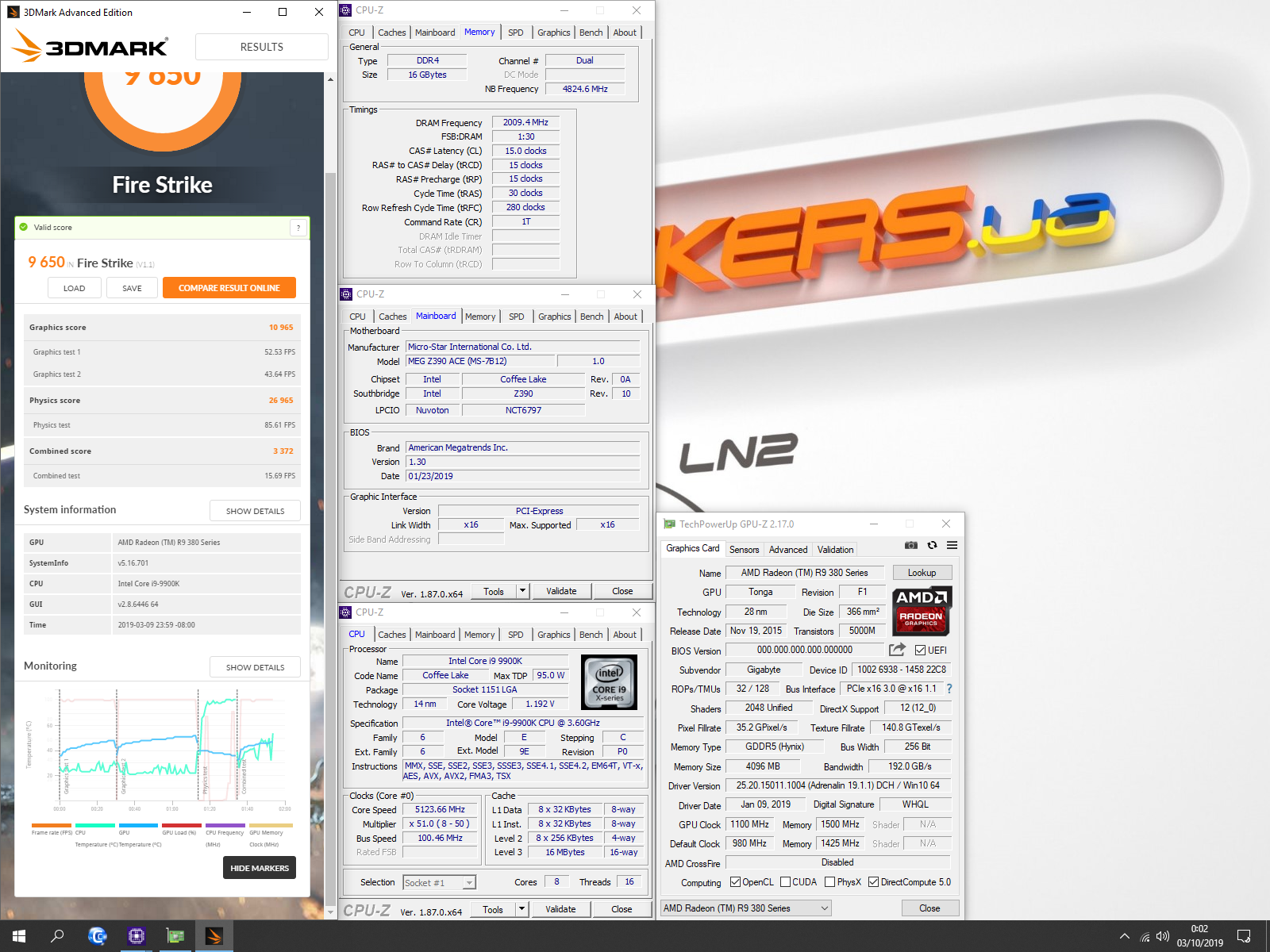Viewport: 1270px width, 952px height.
Task: Click the Frame rate orange legend swatch
Action: click(x=52, y=826)
